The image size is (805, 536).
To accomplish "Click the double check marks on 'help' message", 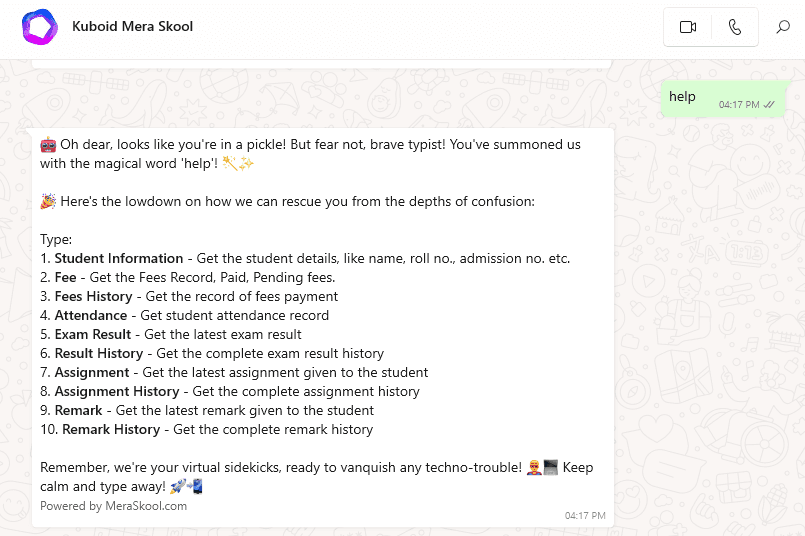I will [x=770, y=104].
